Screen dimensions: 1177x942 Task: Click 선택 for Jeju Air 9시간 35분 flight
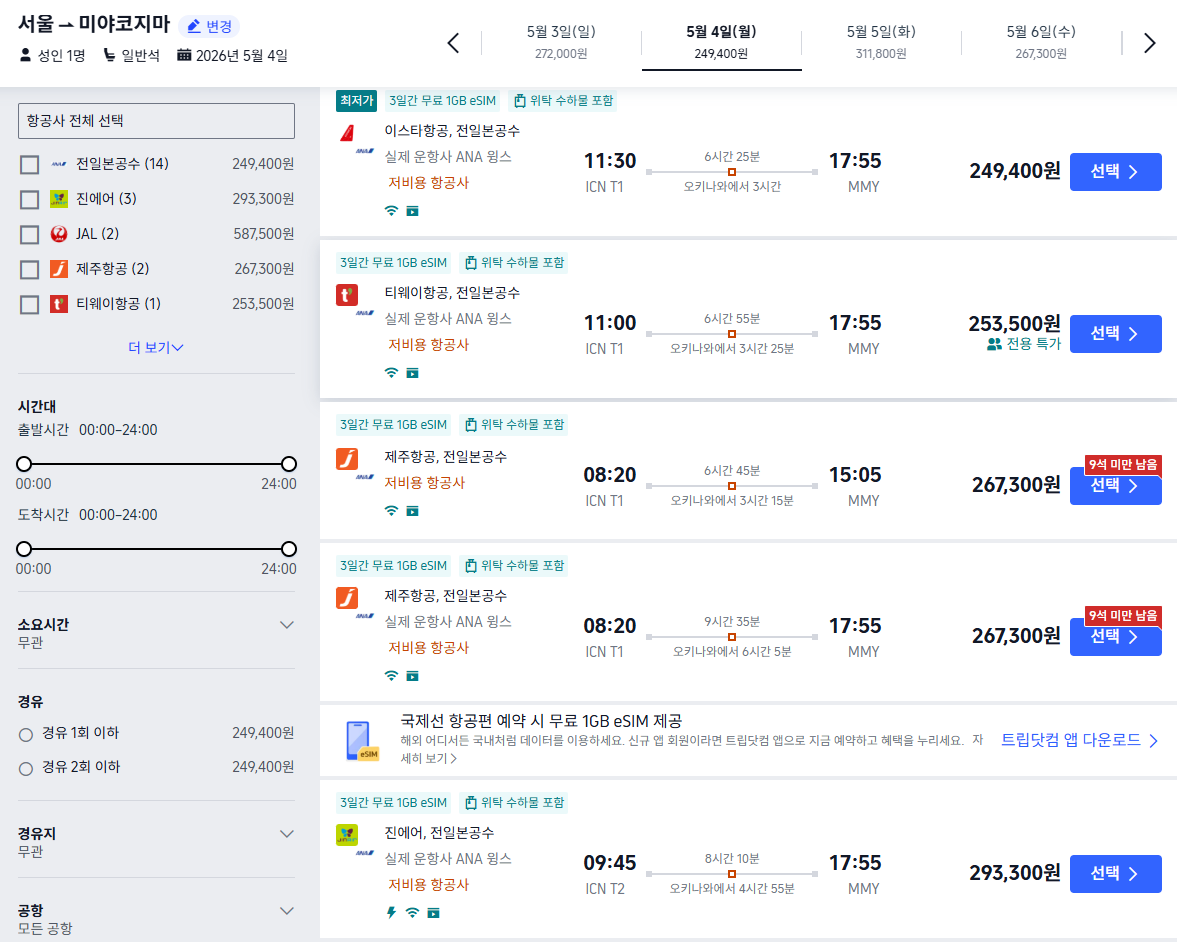click(1115, 637)
